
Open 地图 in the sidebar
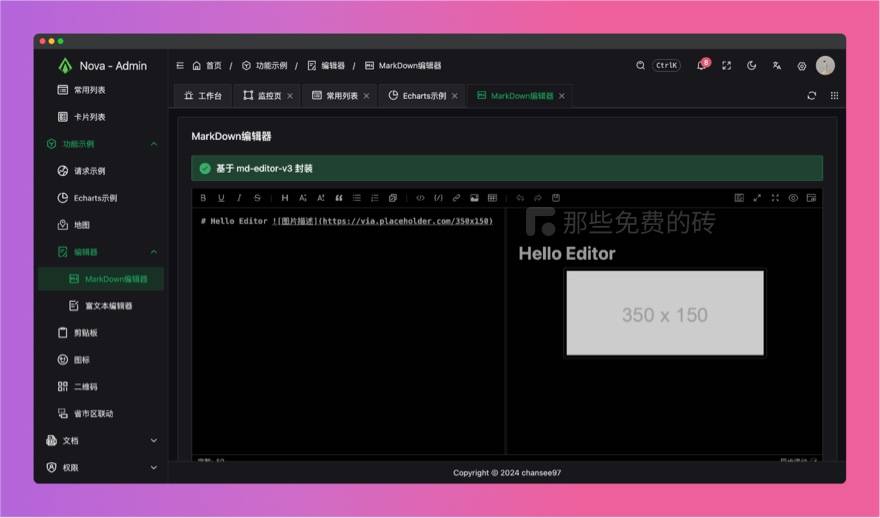[x=102, y=225]
